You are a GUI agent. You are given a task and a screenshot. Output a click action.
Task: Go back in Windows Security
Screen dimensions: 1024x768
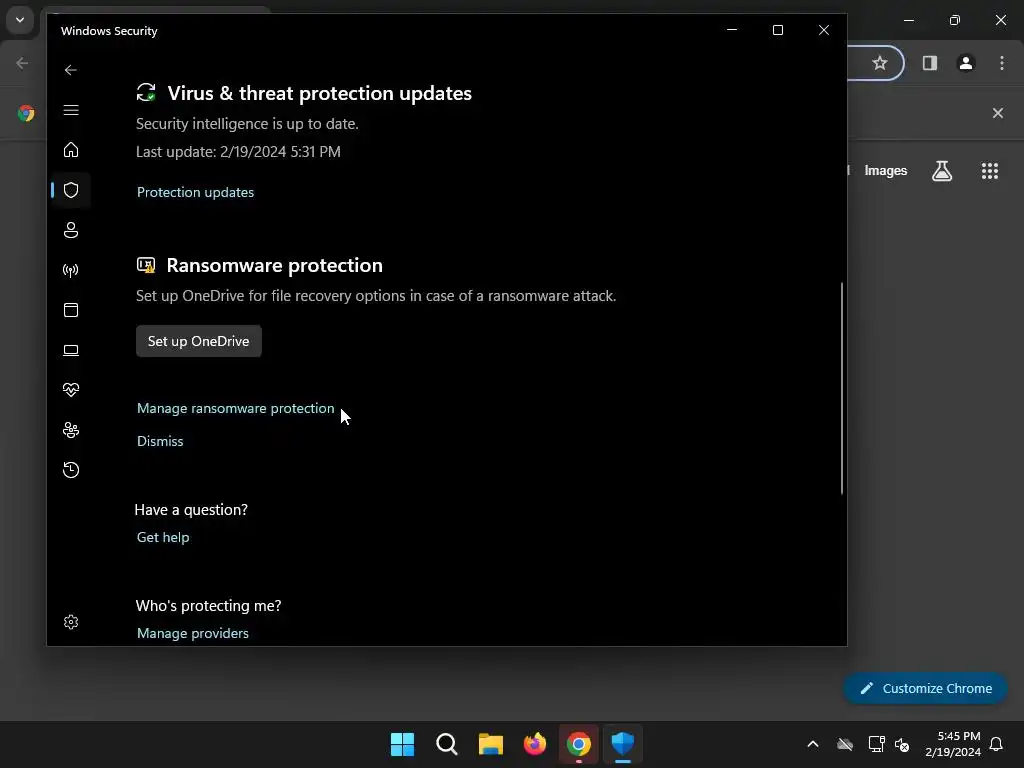71,70
